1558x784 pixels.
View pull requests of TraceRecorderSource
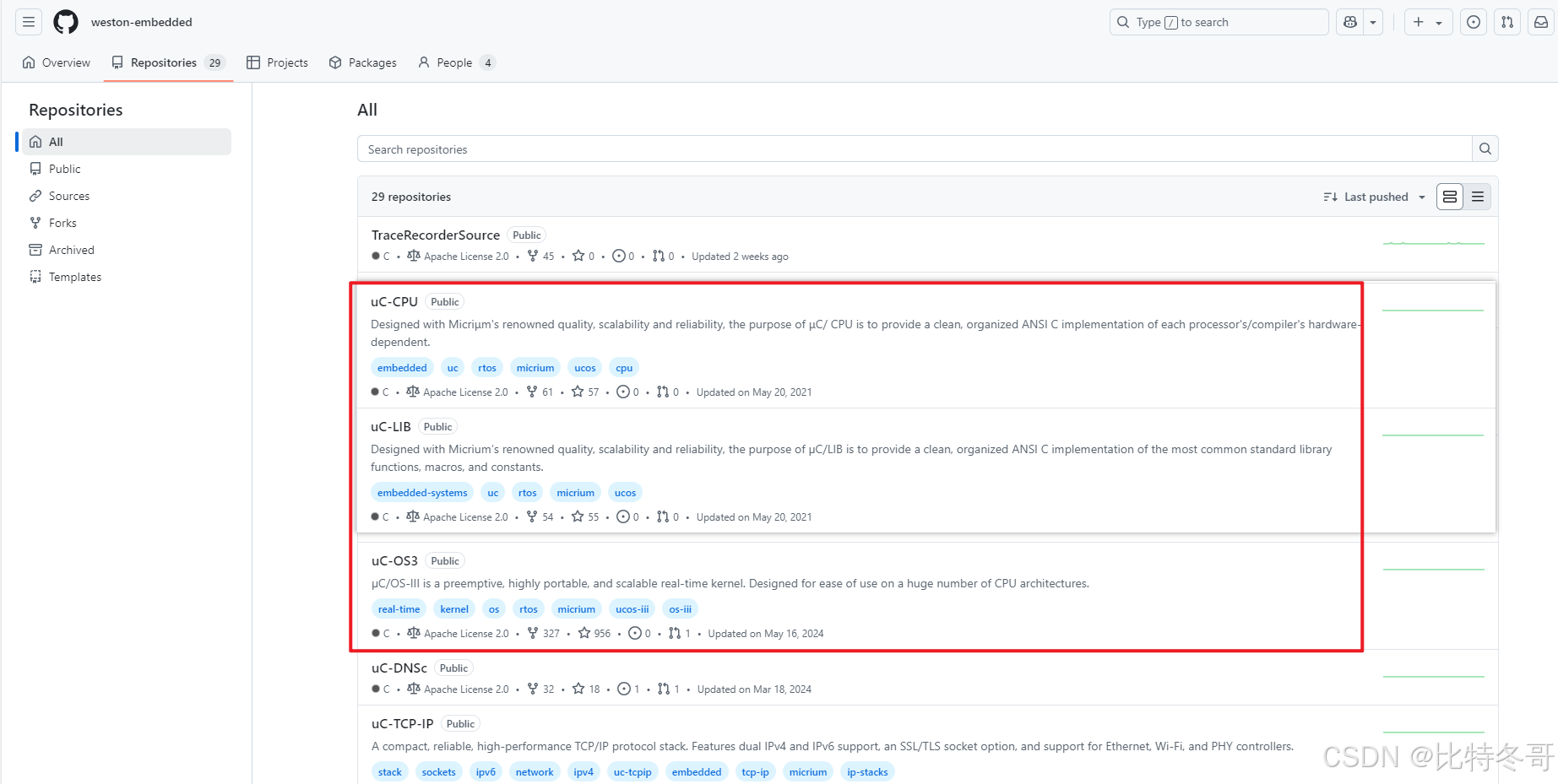(x=664, y=256)
